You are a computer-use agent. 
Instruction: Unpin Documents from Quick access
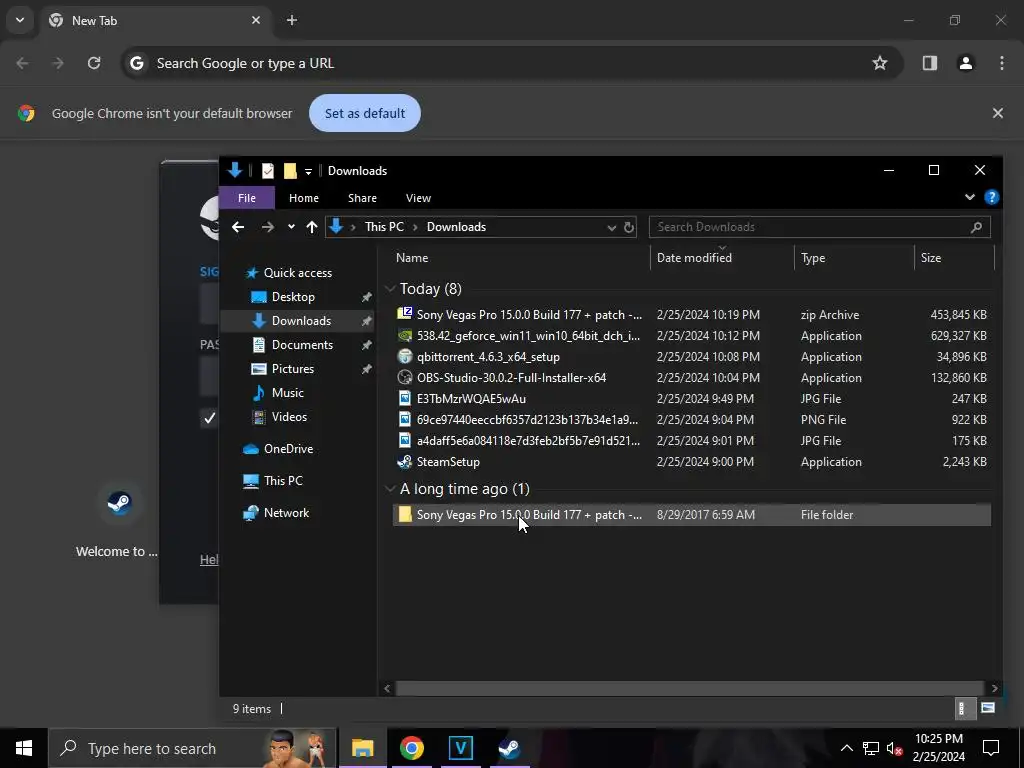tap(366, 345)
